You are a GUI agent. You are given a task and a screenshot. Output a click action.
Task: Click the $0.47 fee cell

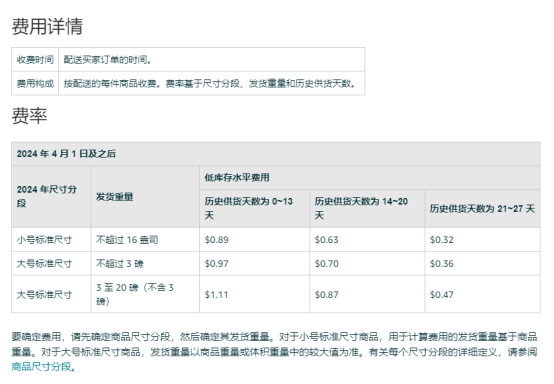483,294
